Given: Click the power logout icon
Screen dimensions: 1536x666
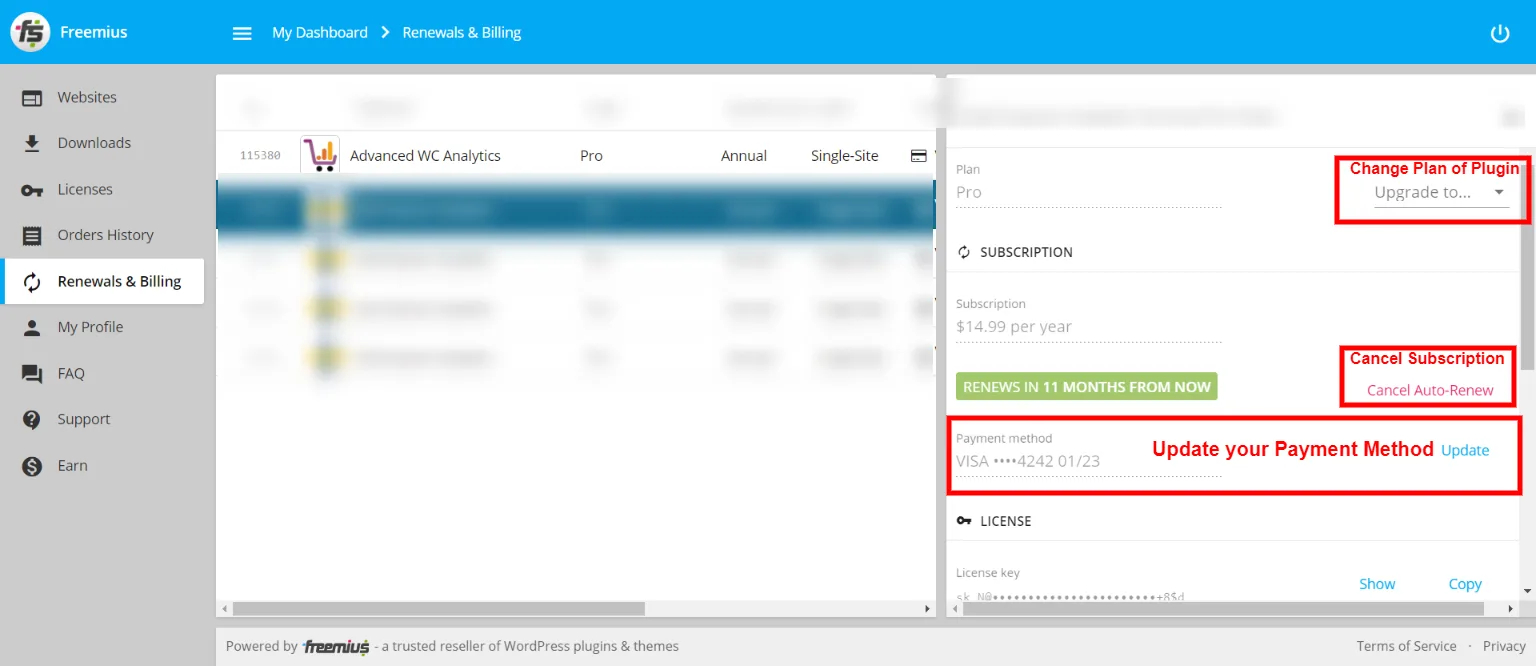Looking at the screenshot, I should [x=1499, y=33].
